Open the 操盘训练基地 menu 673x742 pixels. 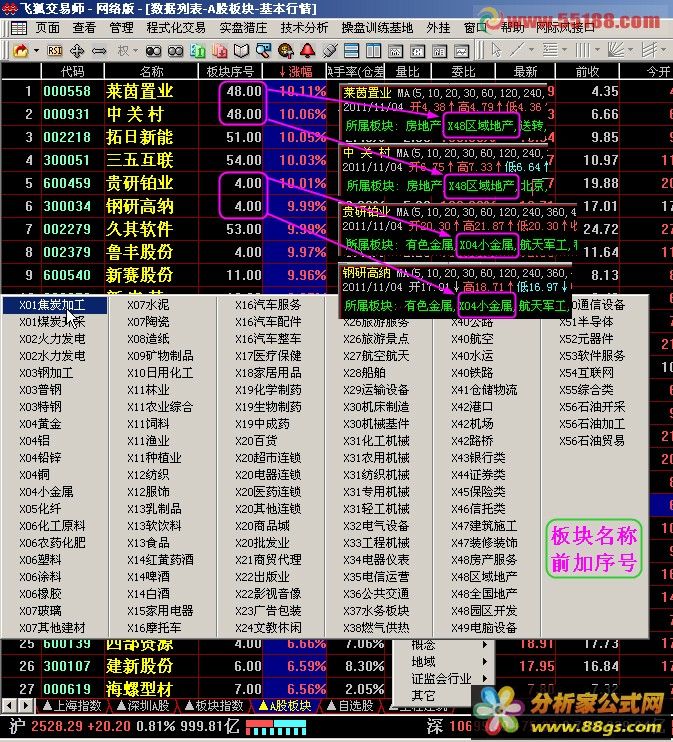377,28
